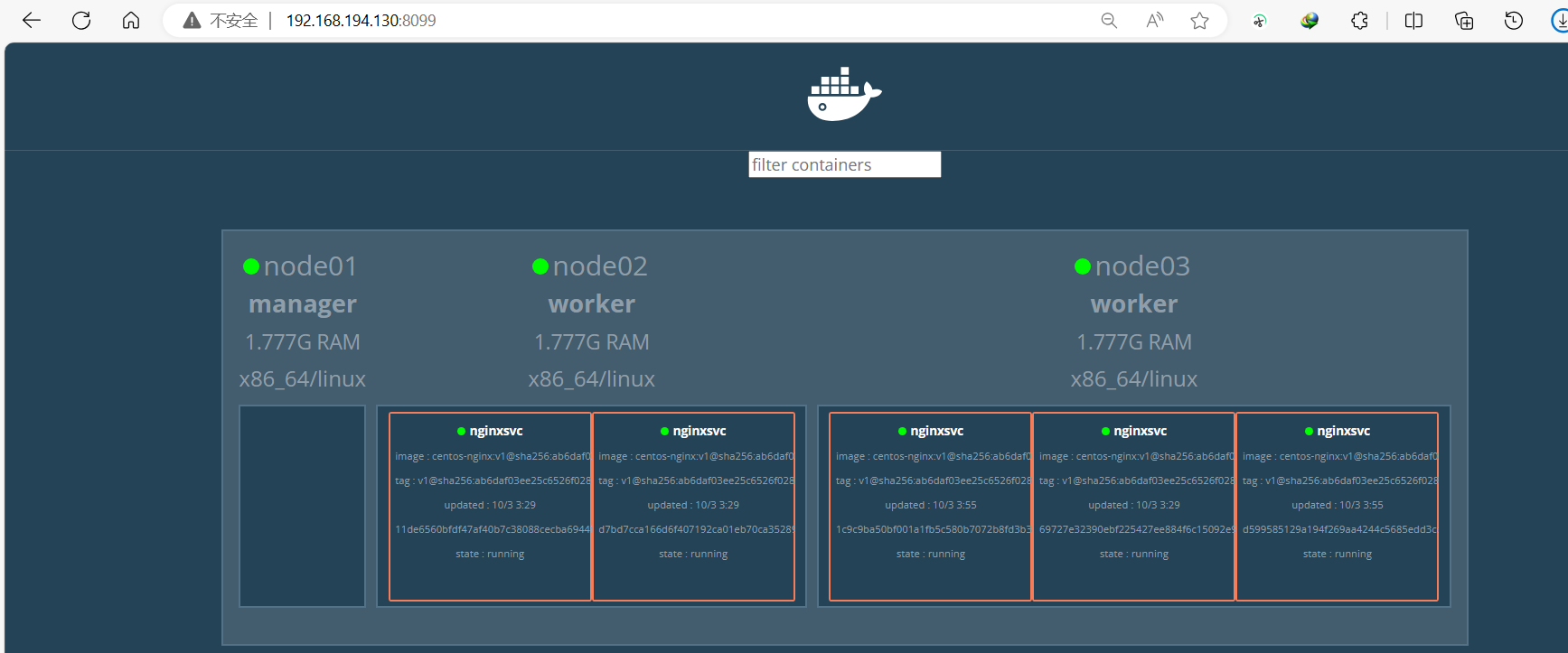Open the browser extensions menu
Screen dimensions: 1568x653
1359,21
